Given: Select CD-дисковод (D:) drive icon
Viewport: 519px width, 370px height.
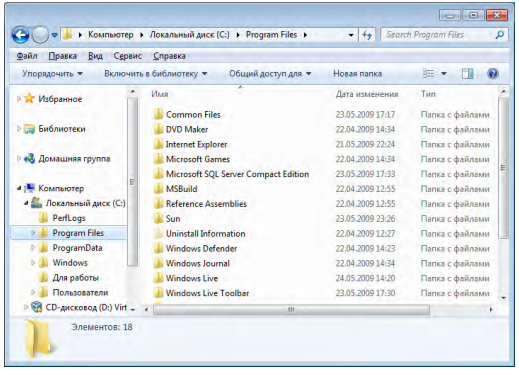Looking at the screenshot, I should pyautogui.click(x=36, y=307).
